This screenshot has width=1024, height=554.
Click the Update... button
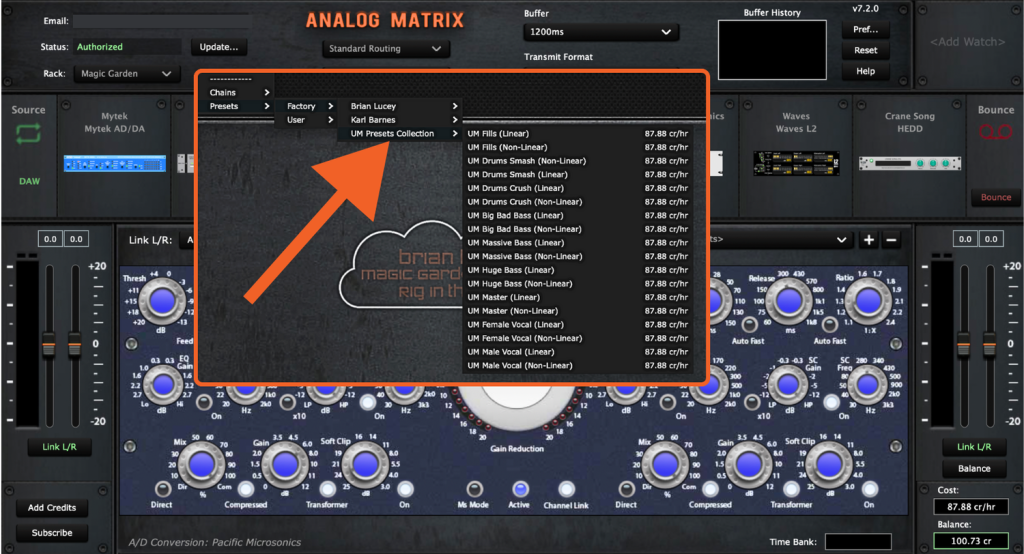click(x=219, y=47)
